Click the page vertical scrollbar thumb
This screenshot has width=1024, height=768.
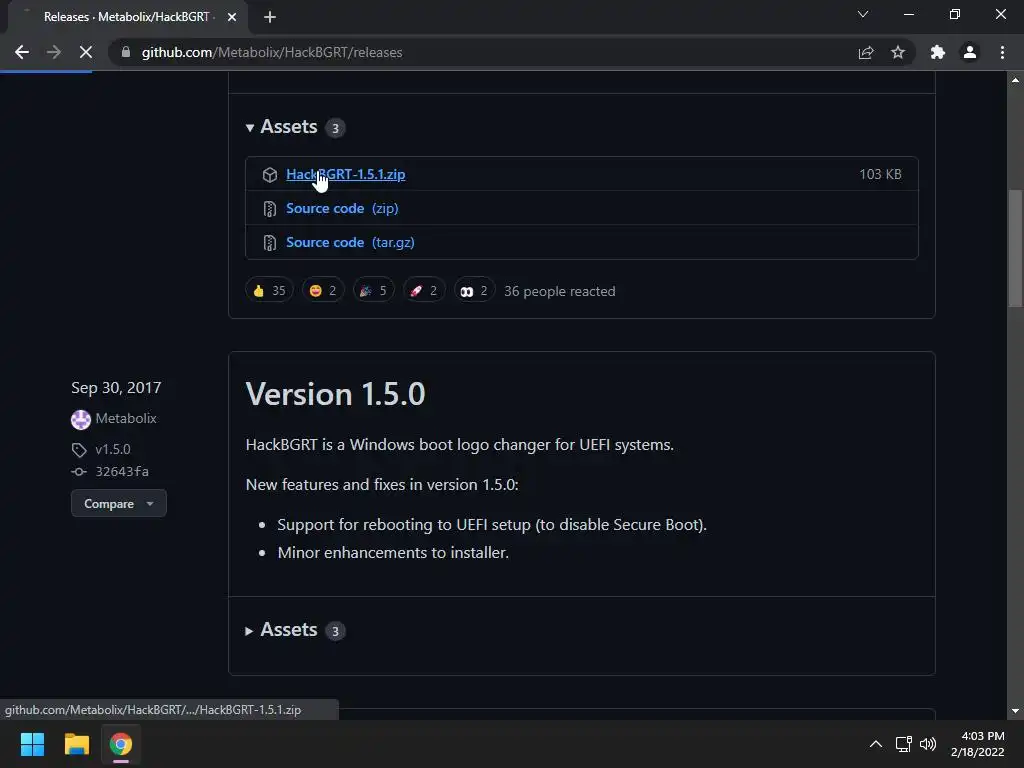coord(1015,248)
